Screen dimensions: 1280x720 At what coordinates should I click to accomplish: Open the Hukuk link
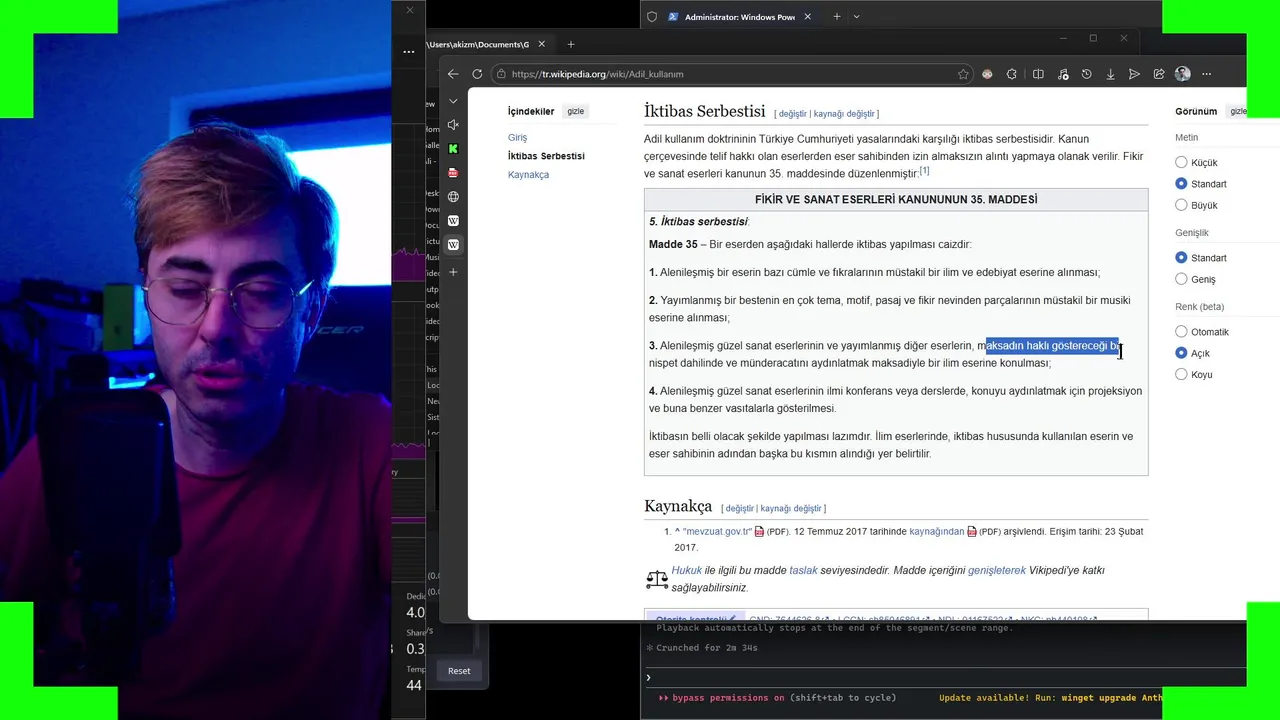686,570
